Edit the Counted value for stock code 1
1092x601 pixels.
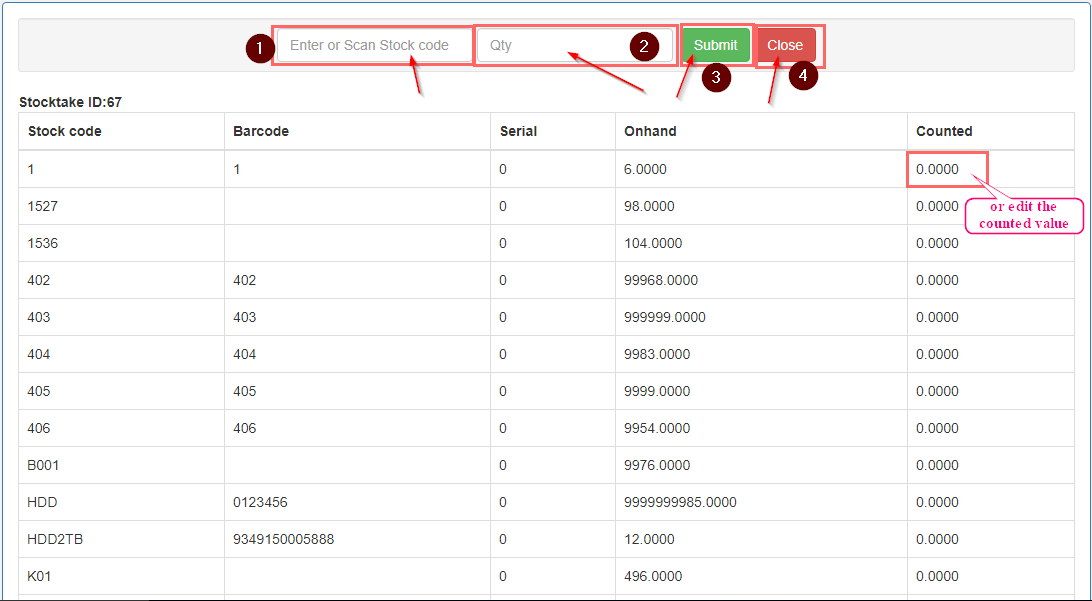[938, 170]
